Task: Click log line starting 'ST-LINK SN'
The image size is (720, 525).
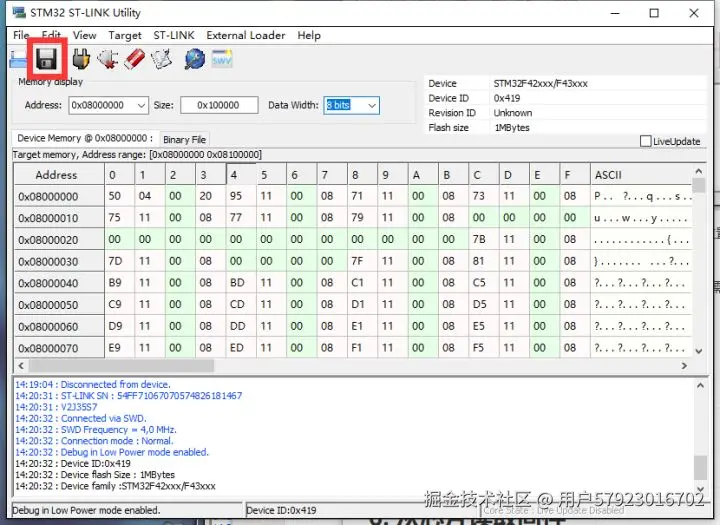Action: tap(129, 396)
